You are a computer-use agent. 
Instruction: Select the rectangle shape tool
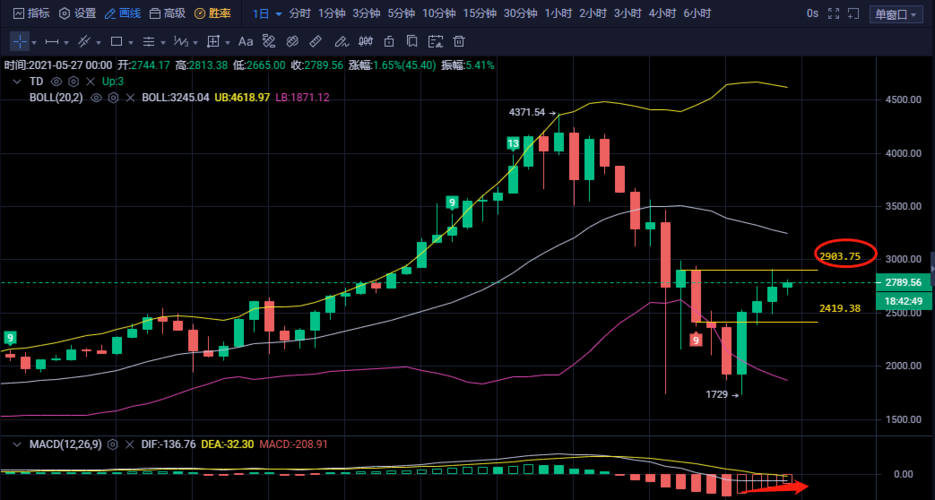[116, 42]
